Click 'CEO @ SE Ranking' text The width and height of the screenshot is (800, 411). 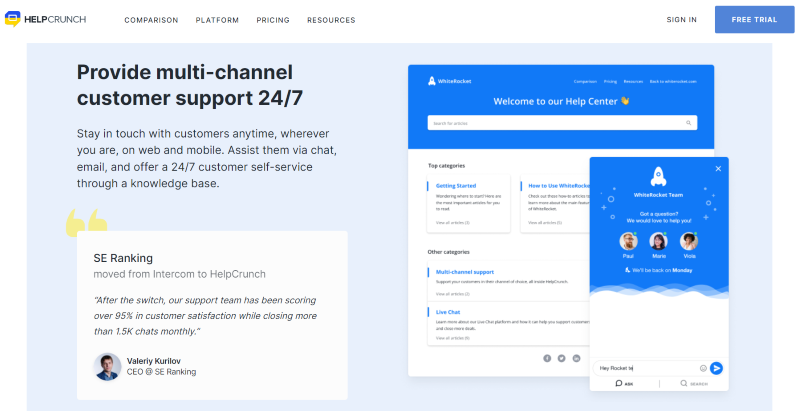point(161,372)
